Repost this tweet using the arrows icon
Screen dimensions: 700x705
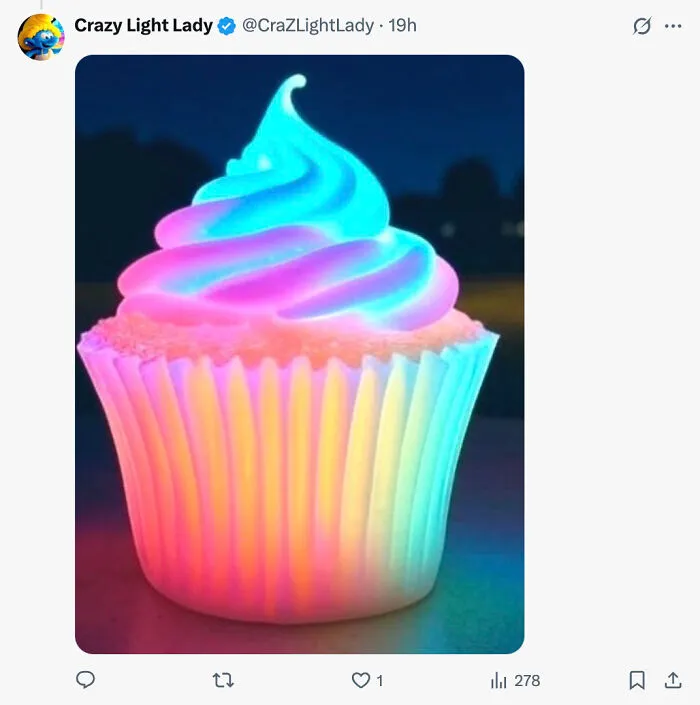click(x=223, y=680)
